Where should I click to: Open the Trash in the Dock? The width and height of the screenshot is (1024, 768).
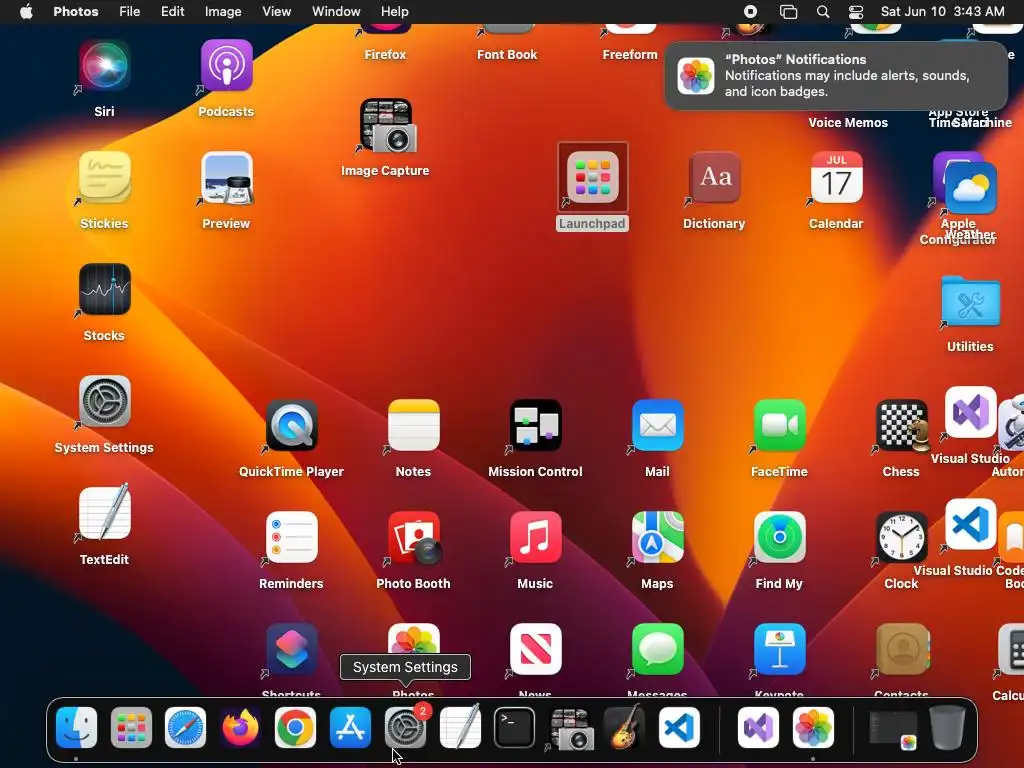[948, 728]
